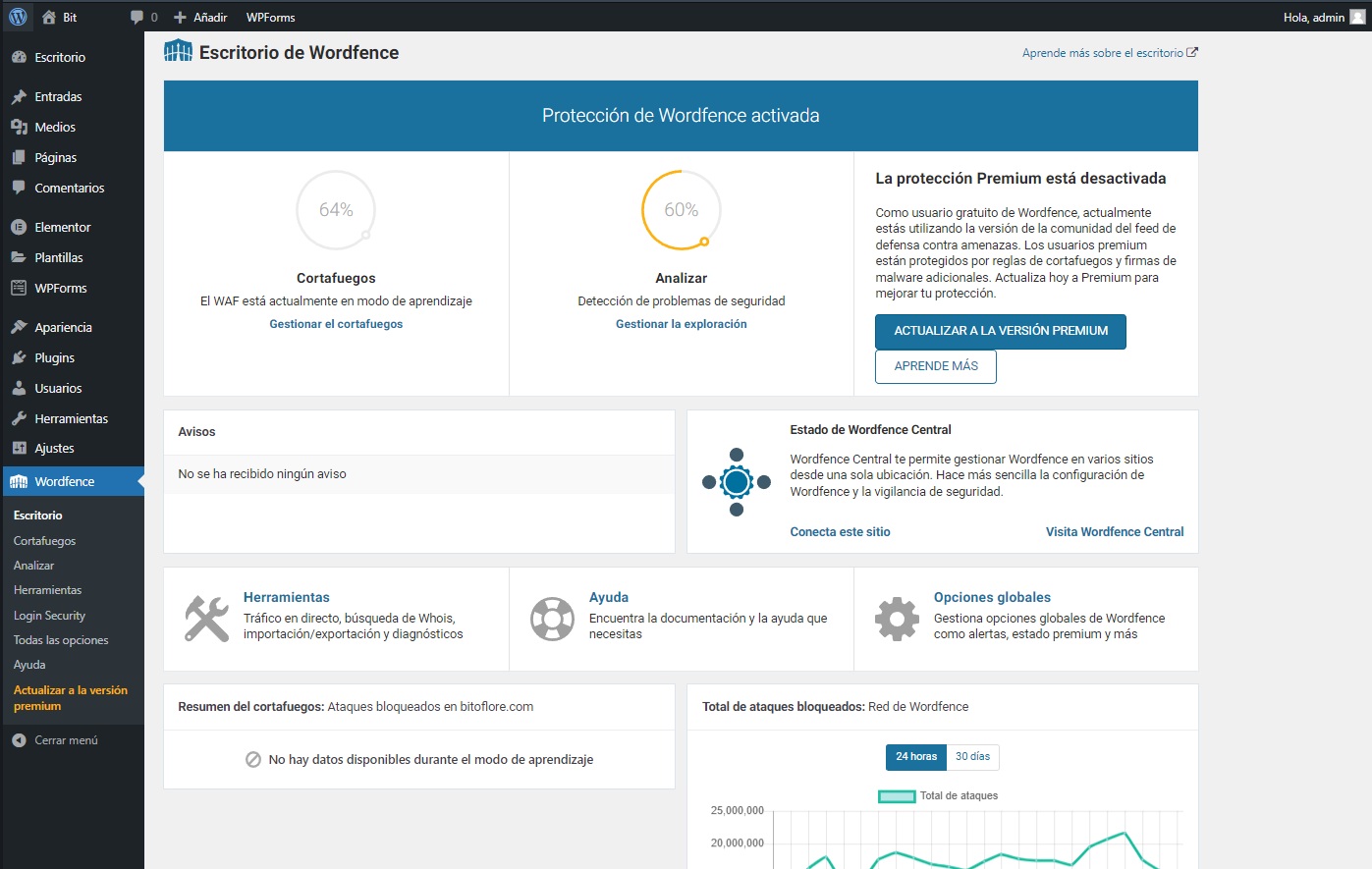Open the WordPress logo menu
Image resolution: width=1372 pixels, height=869 pixels.
pos(18,17)
